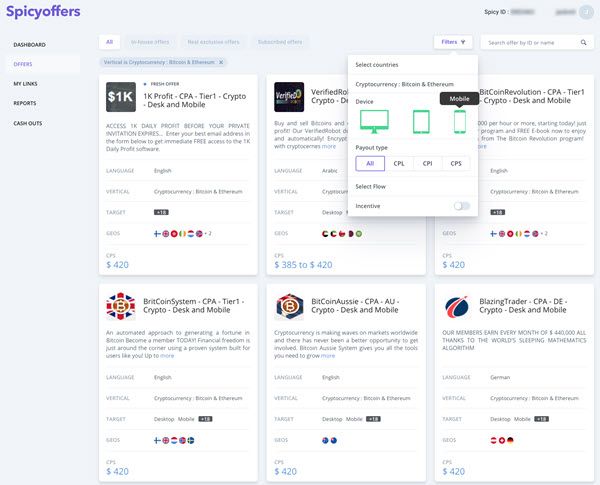
Task: Click the BitCoinAussie geo flags
Action: click(329, 440)
